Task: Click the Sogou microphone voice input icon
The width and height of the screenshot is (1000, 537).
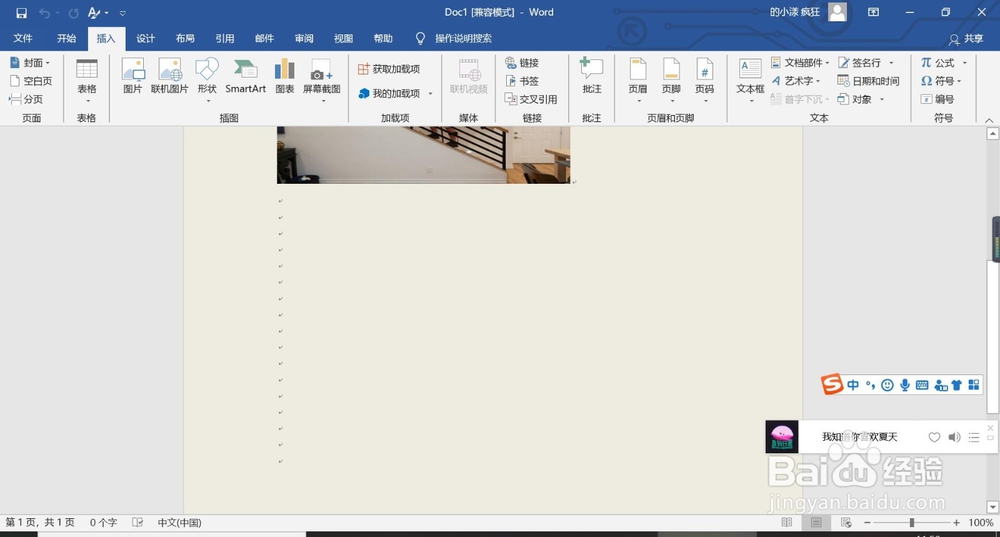Action: 904,385
